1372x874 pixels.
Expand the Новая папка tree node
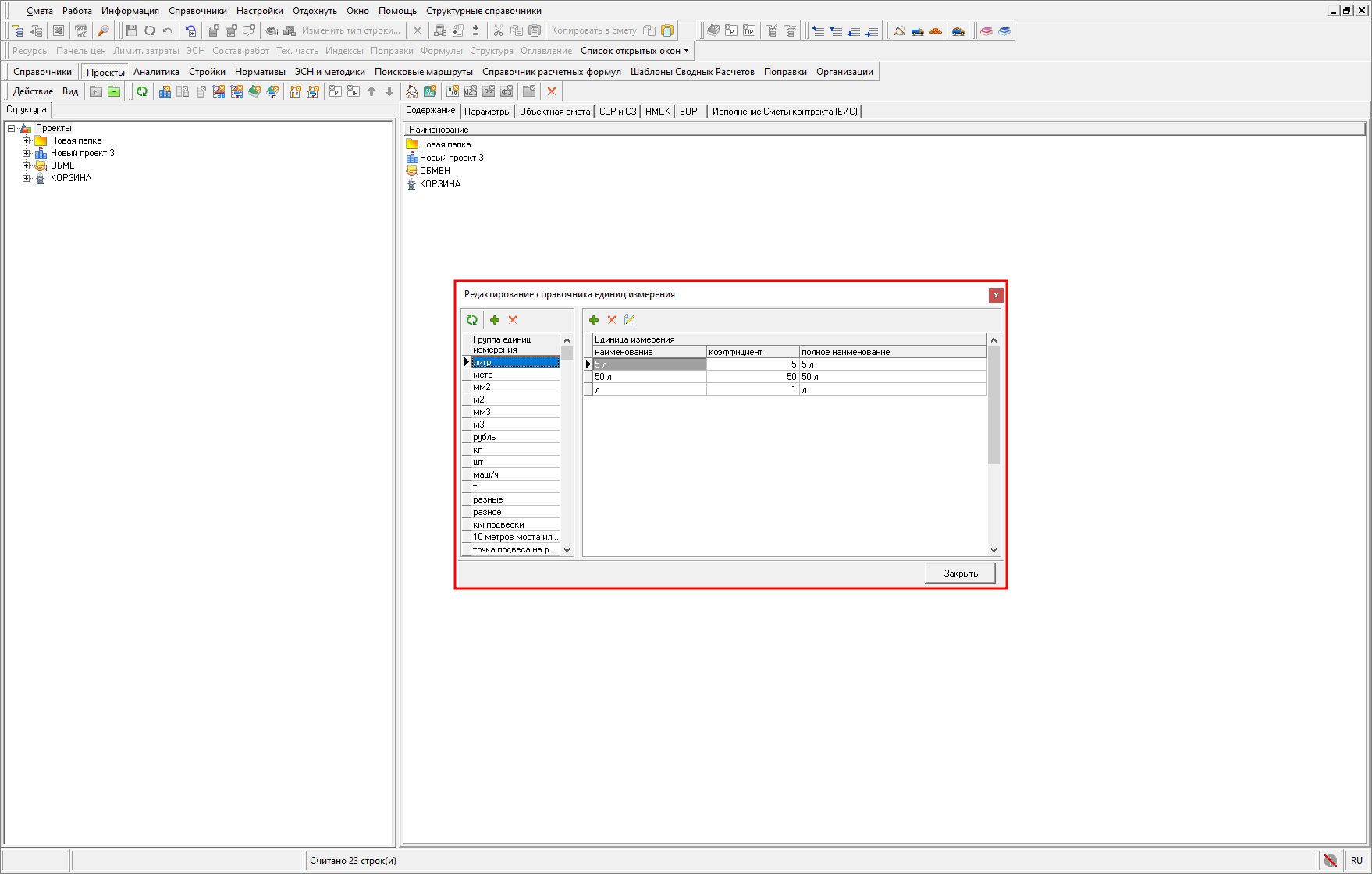click(x=27, y=140)
